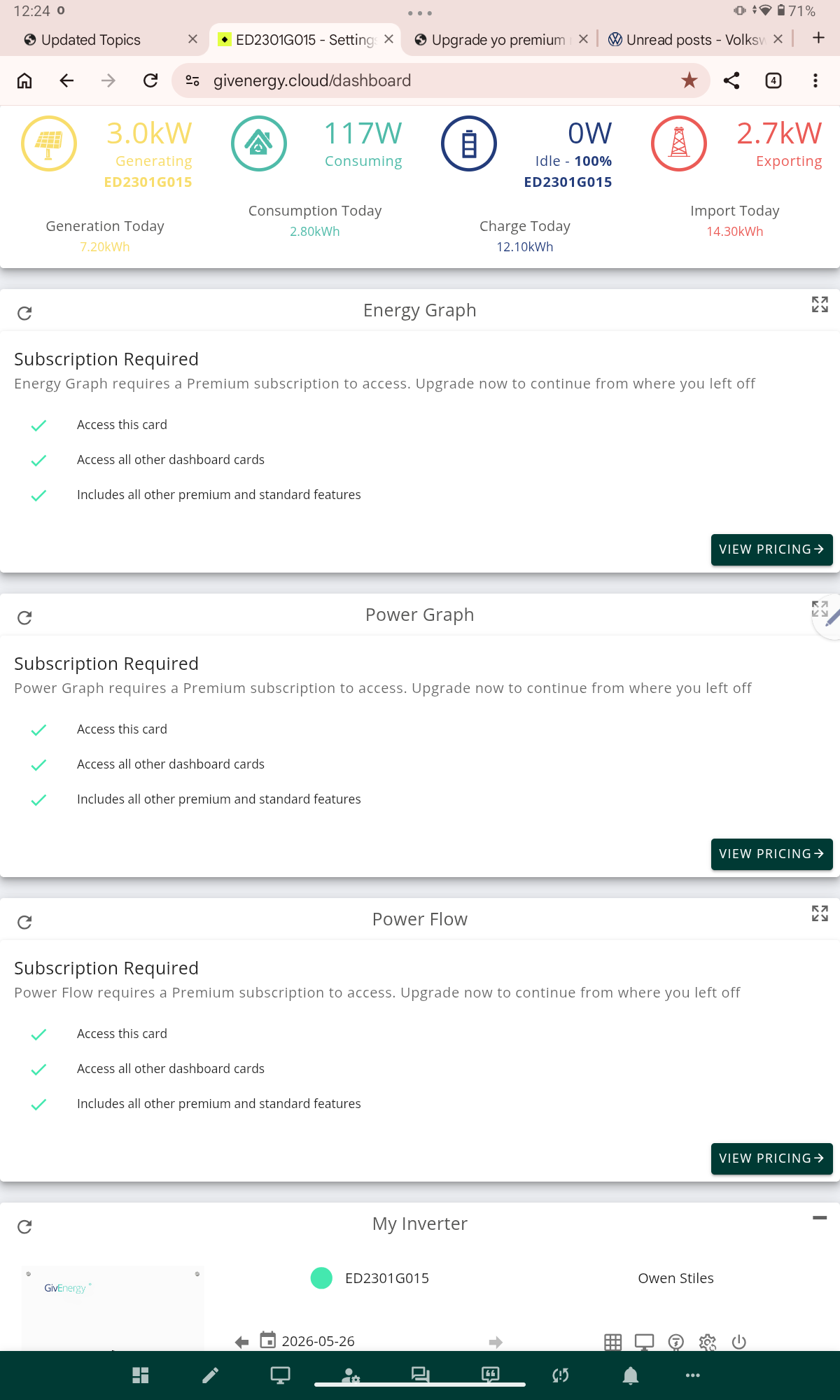840x1400 pixels.
Task: Click View Pricing in Energy Graph card
Action: point(771,549)
